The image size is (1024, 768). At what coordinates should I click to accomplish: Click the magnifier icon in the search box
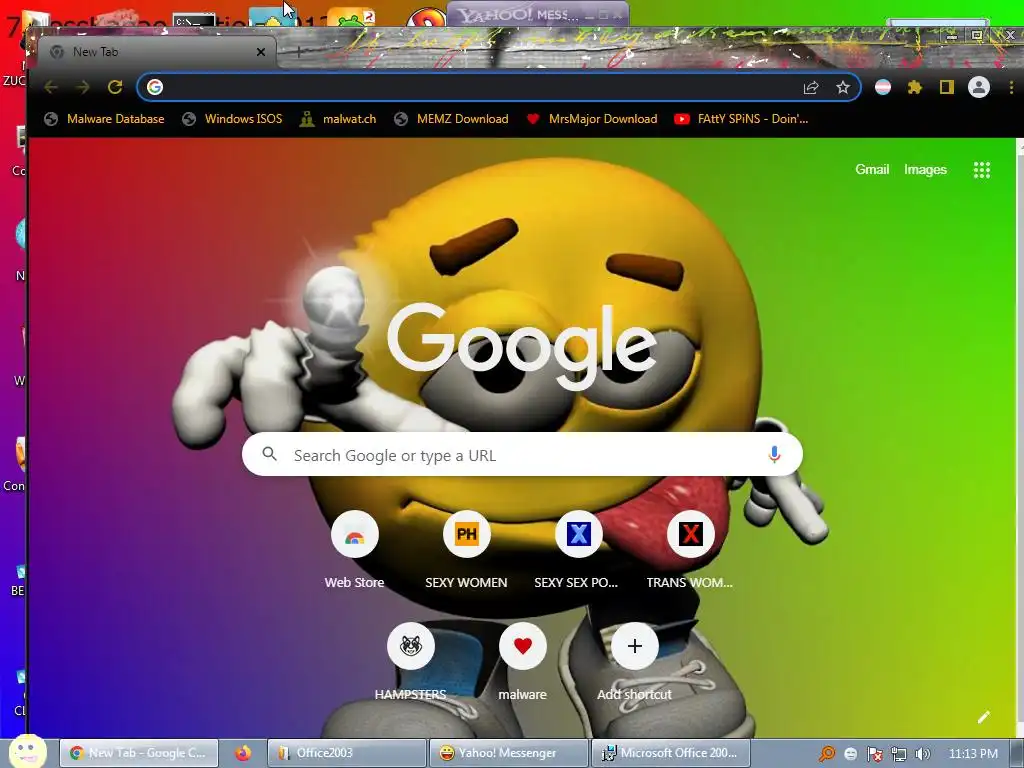(x=269, y=454)
